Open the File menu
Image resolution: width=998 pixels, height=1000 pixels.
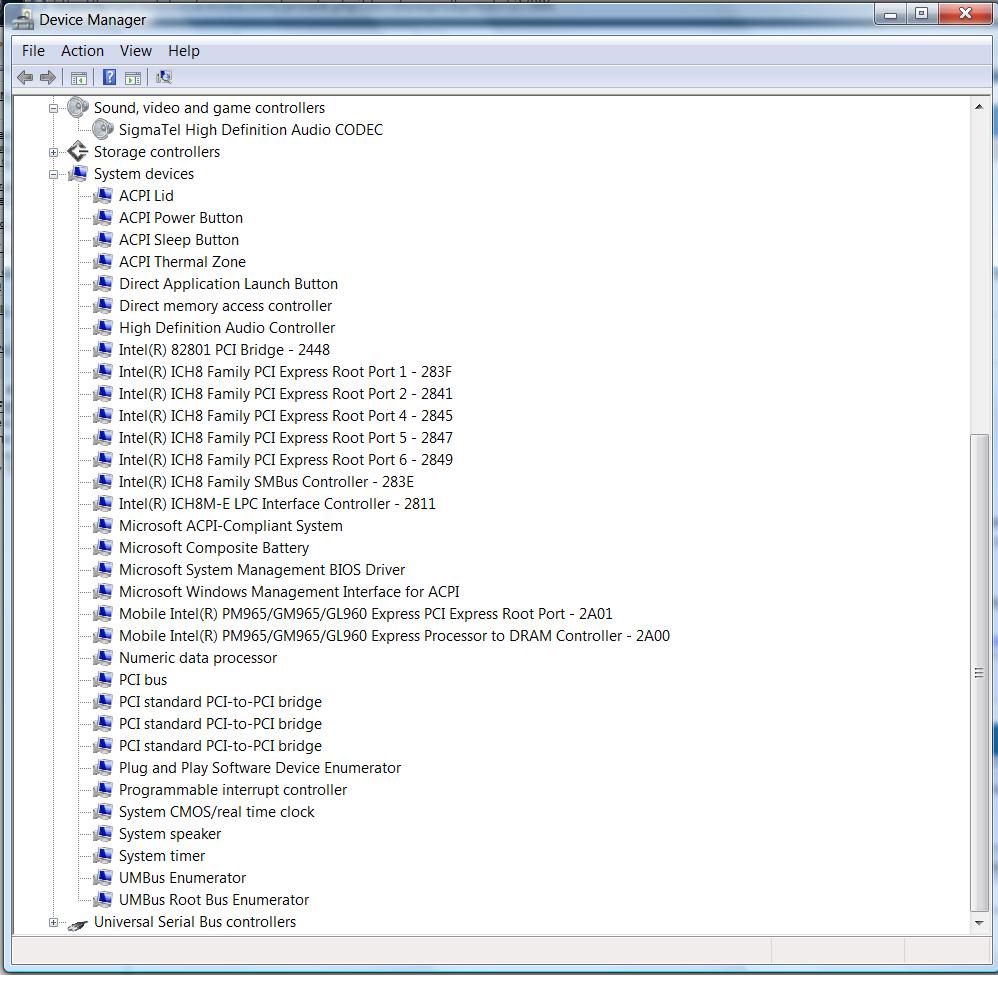point(33,51)
